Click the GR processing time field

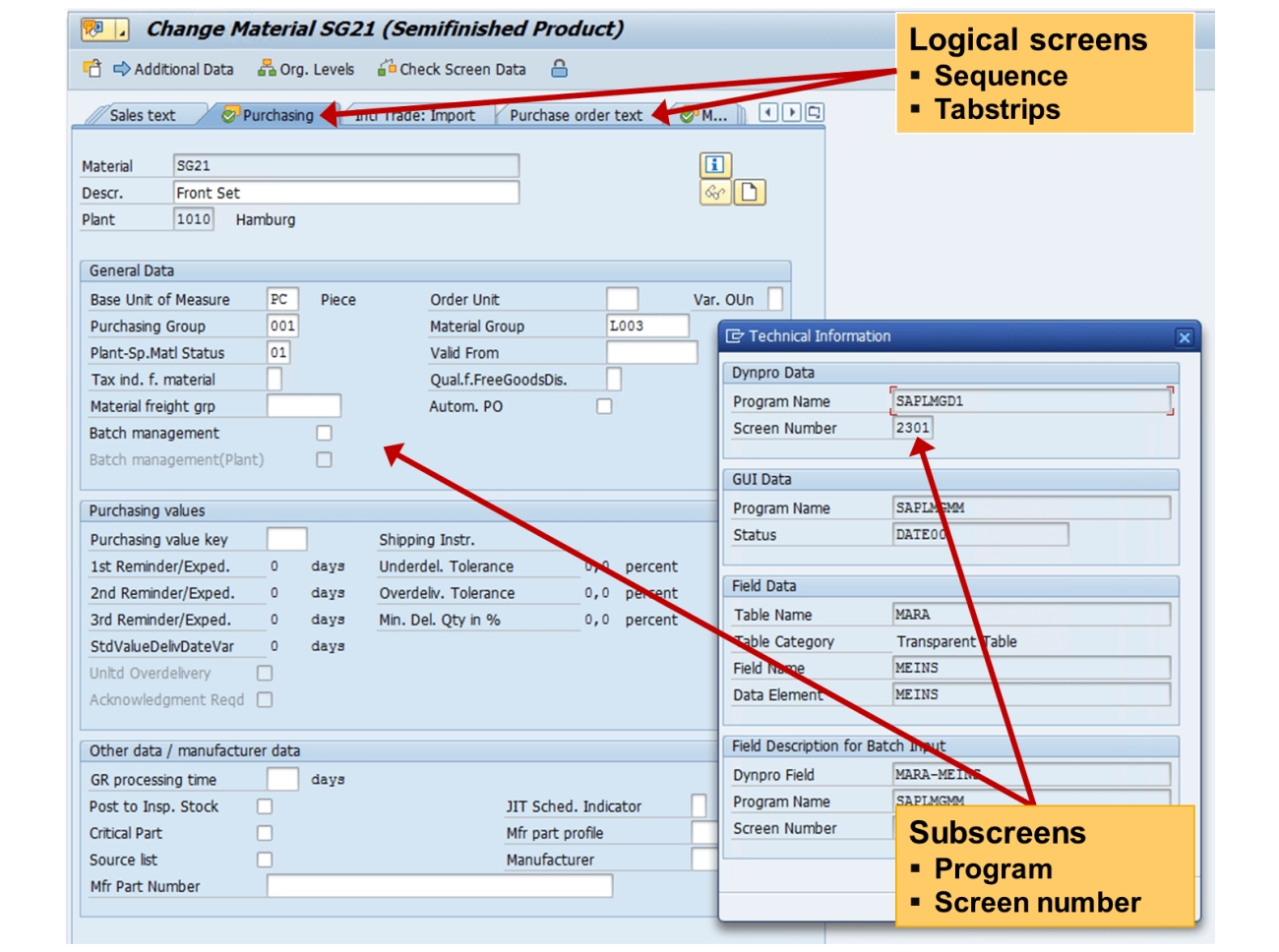(282, 779)
